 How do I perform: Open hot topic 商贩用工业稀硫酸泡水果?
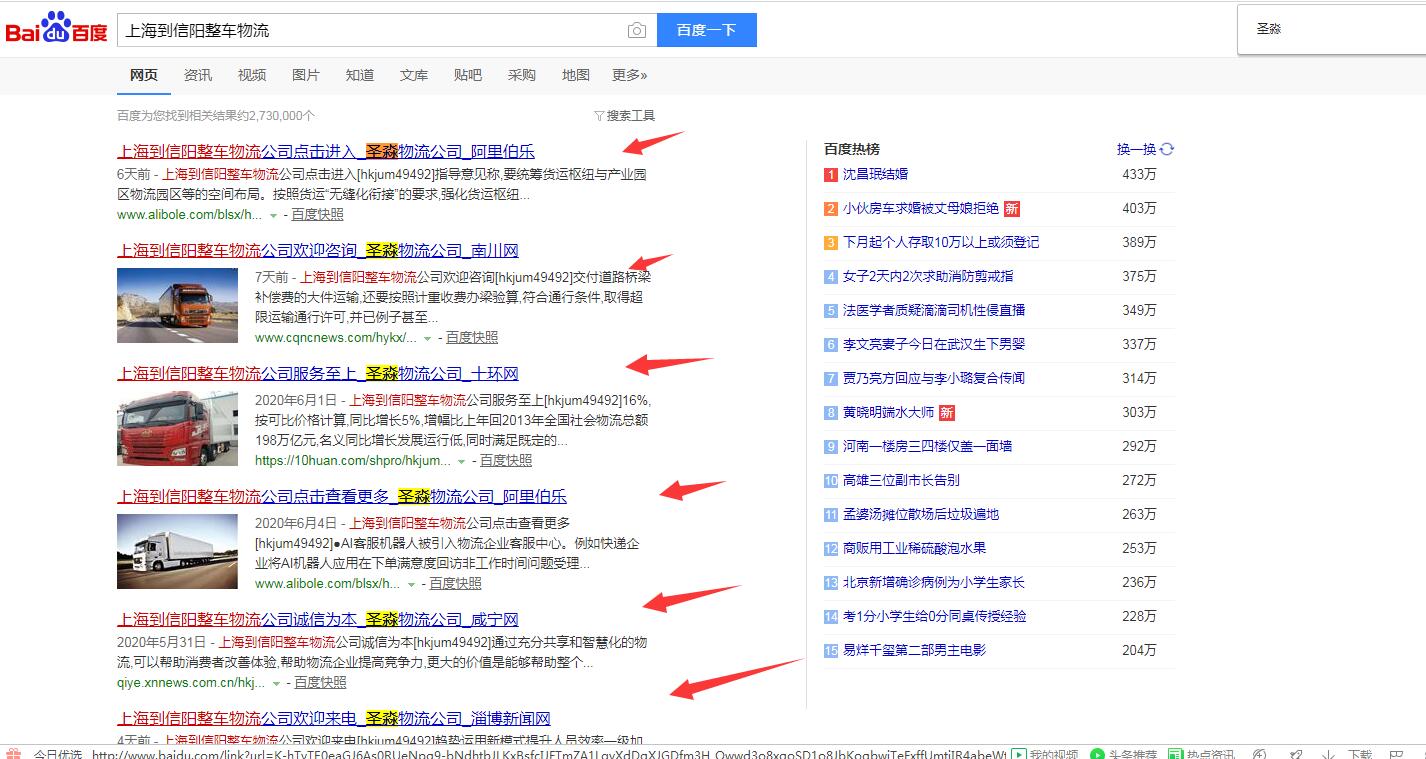tap(914, 548)
